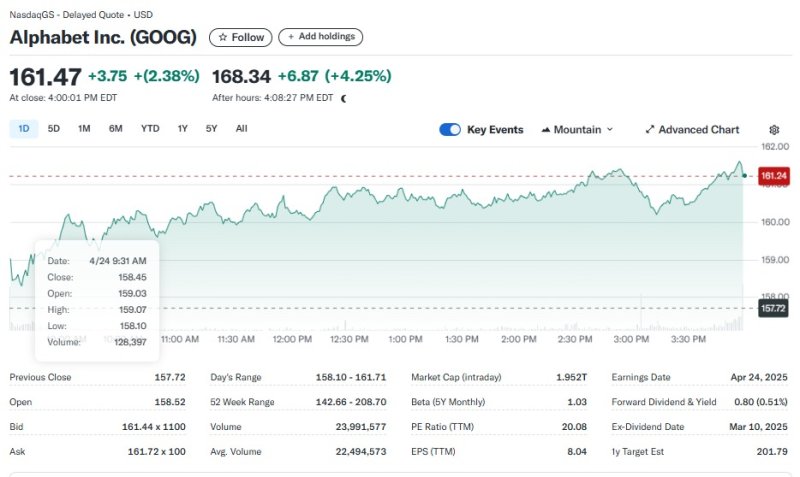The image size is (800, 477).
Task: Show the 6M chart range
Action: pyautogui.click(x=116, y=129)
